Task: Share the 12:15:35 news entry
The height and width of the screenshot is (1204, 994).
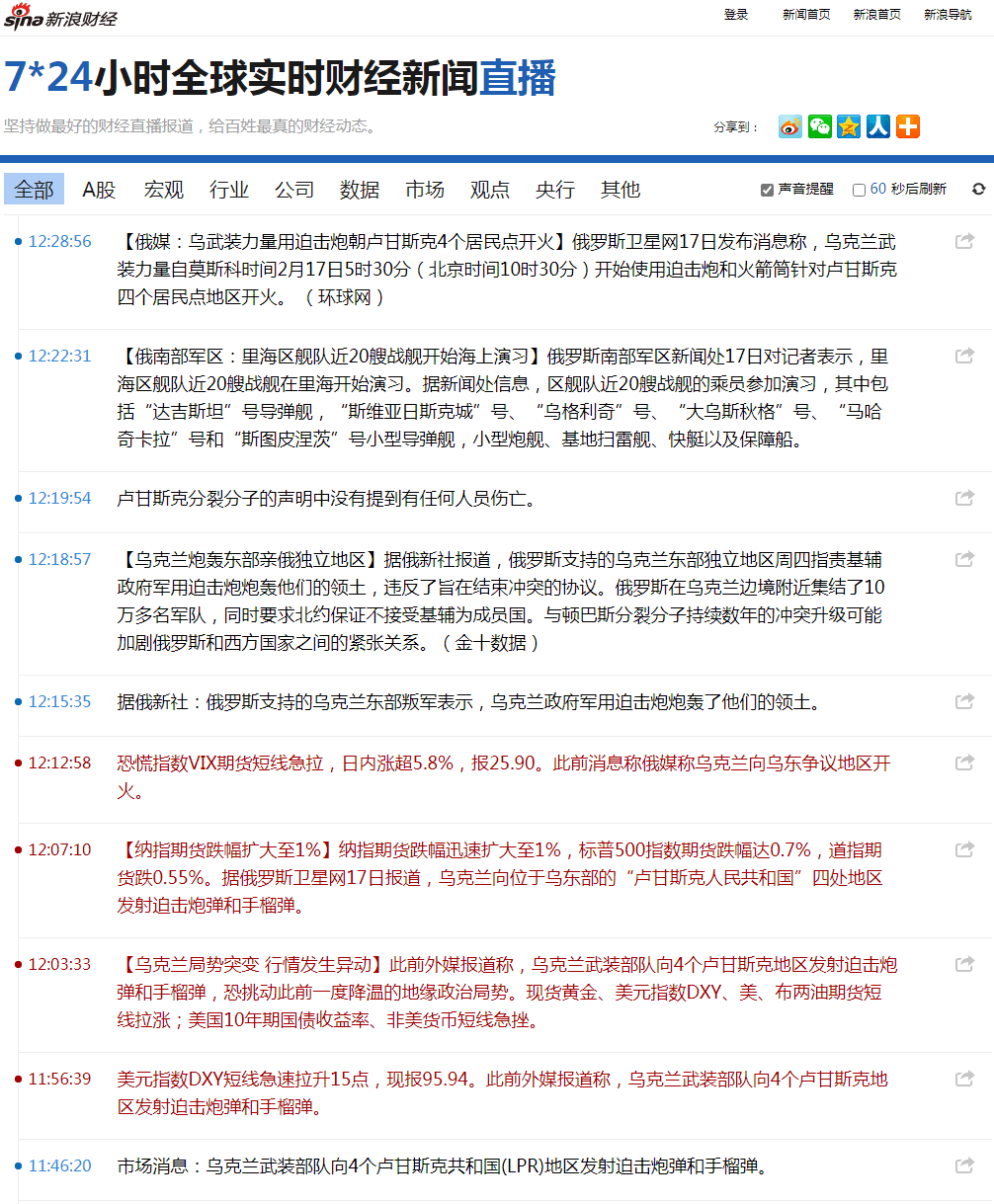Action: [965, 701]
